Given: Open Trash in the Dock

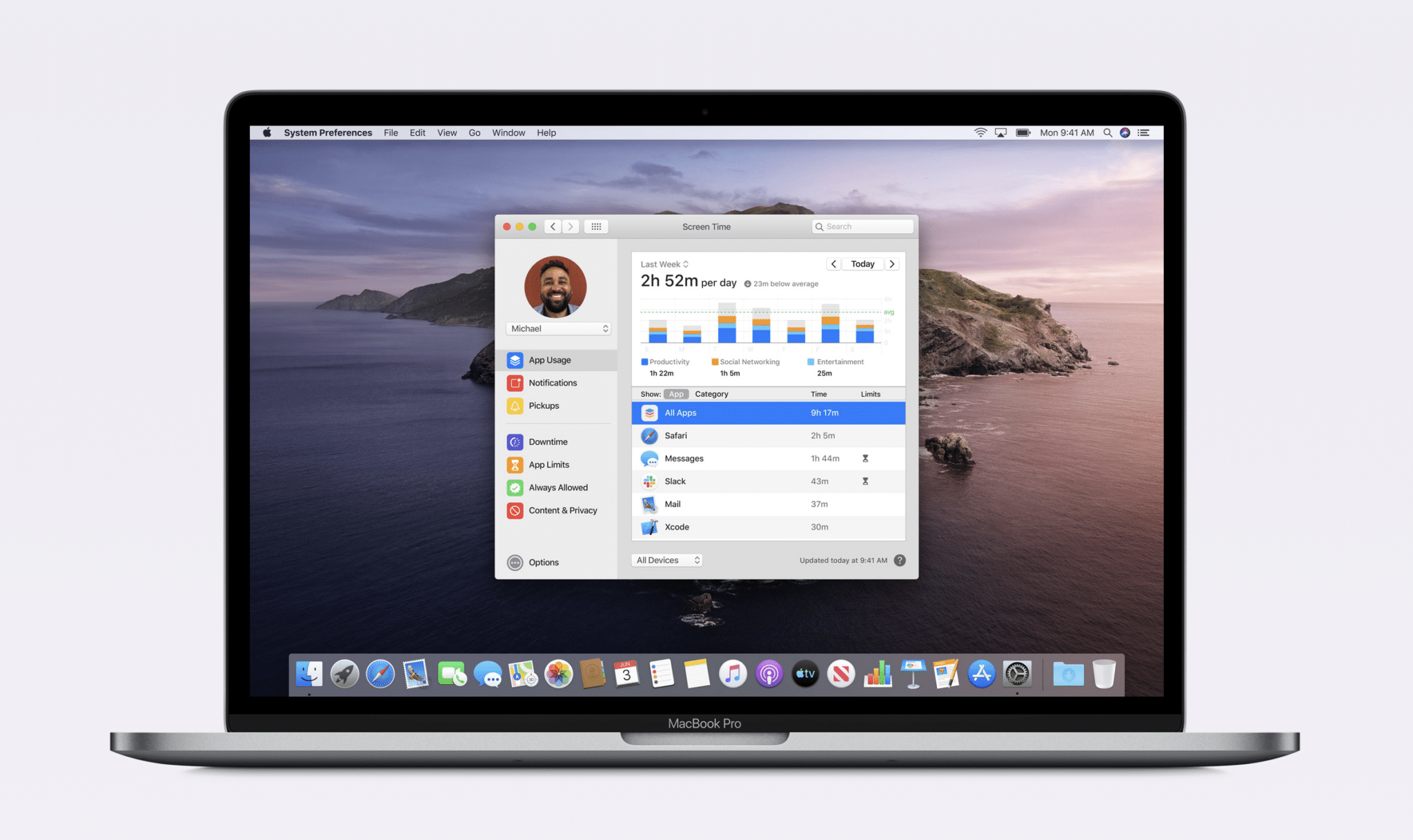Looking at the screenshot, I should pyautogui.click(x=1104, y=674).
